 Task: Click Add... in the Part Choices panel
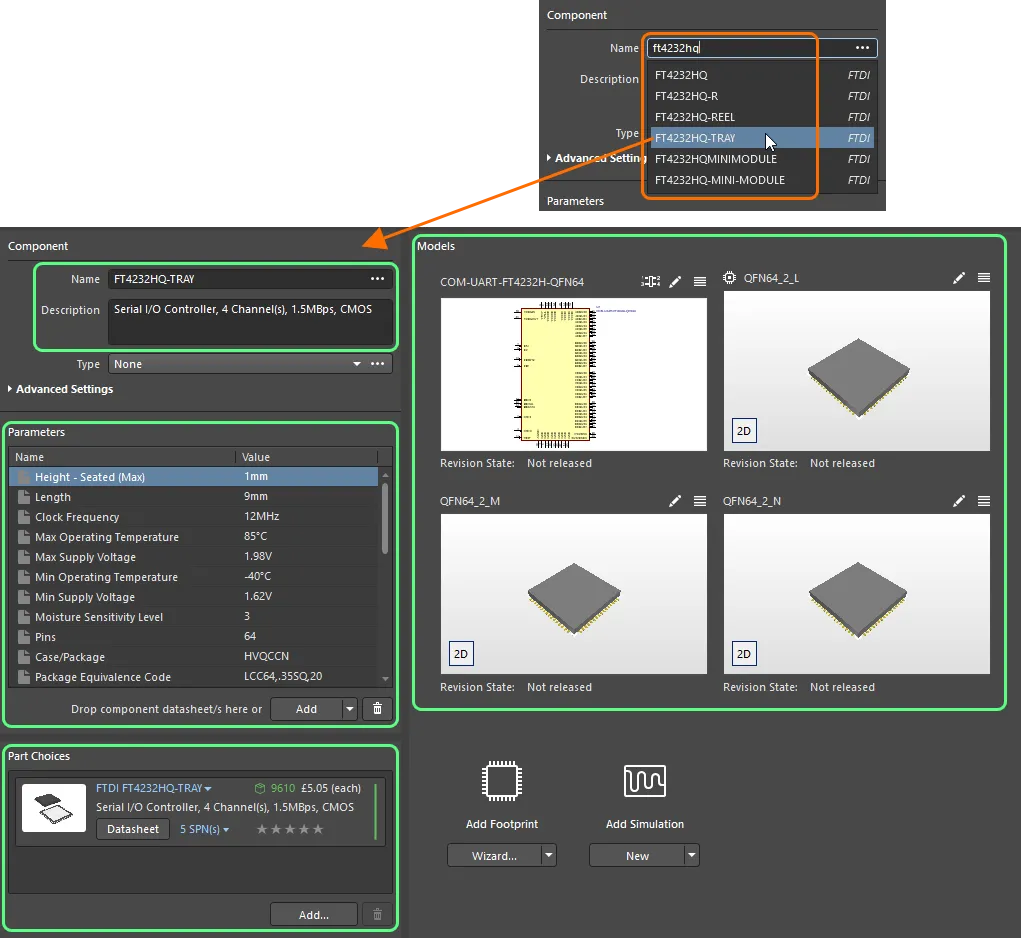point(312,913)
